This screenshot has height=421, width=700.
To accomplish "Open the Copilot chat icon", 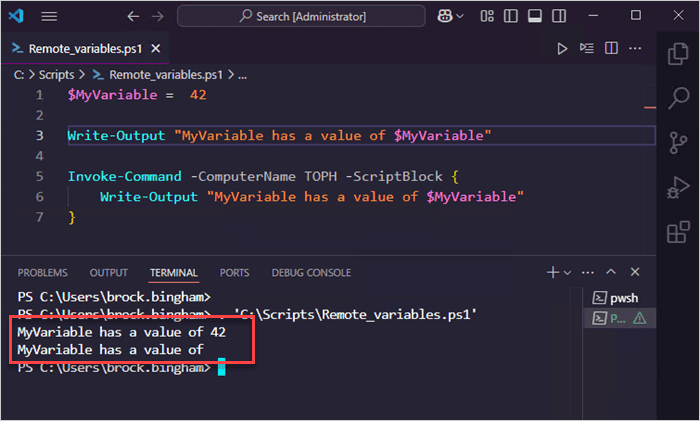I will (445, 17).
